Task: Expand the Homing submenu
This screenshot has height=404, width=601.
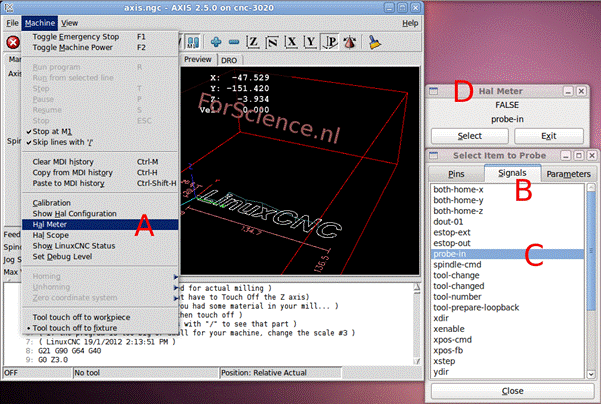Action: [x=100, y=276]
